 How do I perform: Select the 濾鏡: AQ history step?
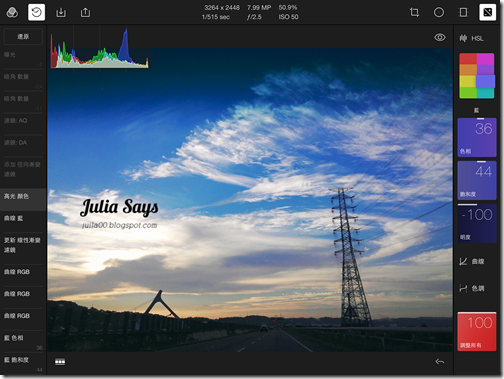(x=23, y=124)
